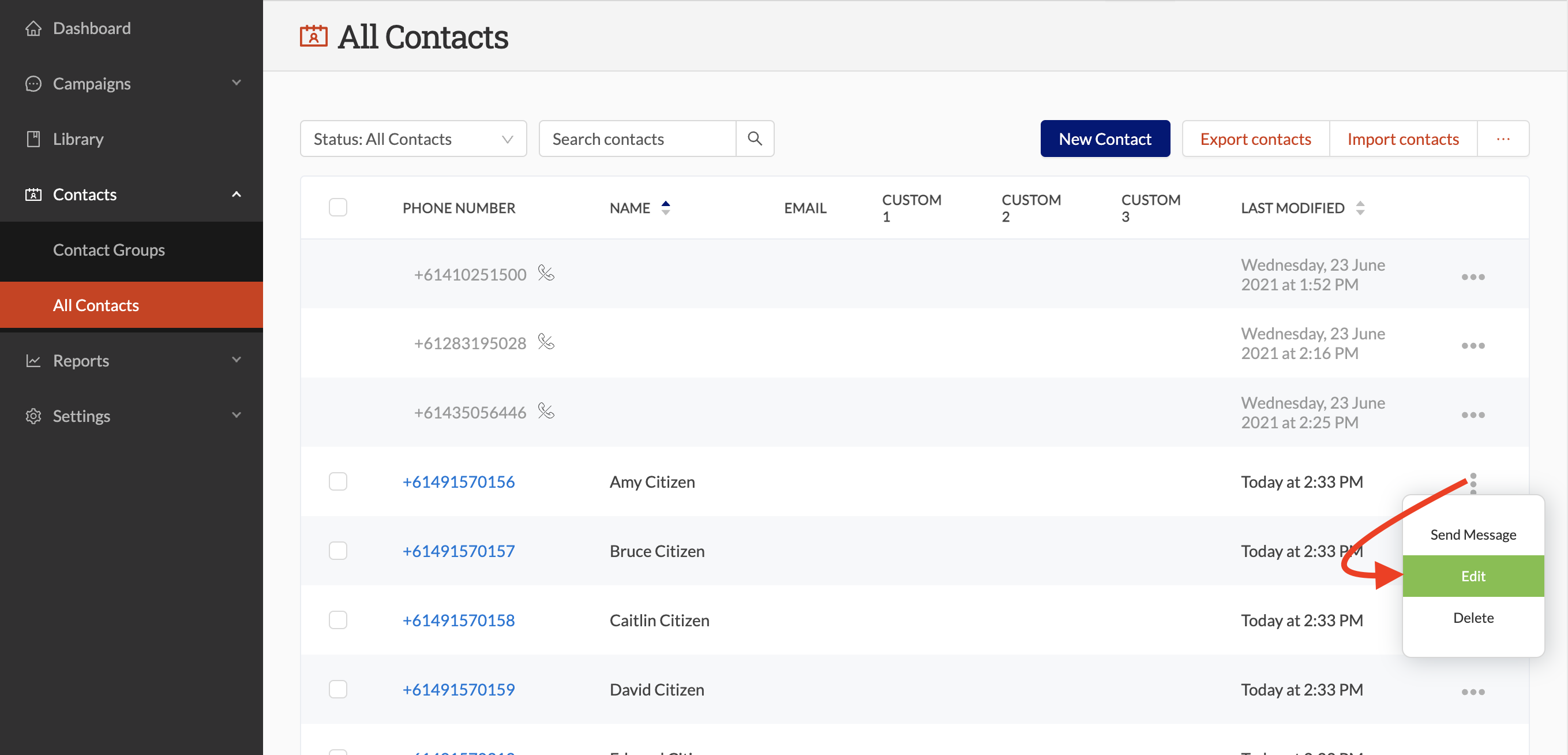Sort by Last Modified column arrow
Viewport: 1568px width, 755px height.
pyautogui.click(x=1360, y=208)
